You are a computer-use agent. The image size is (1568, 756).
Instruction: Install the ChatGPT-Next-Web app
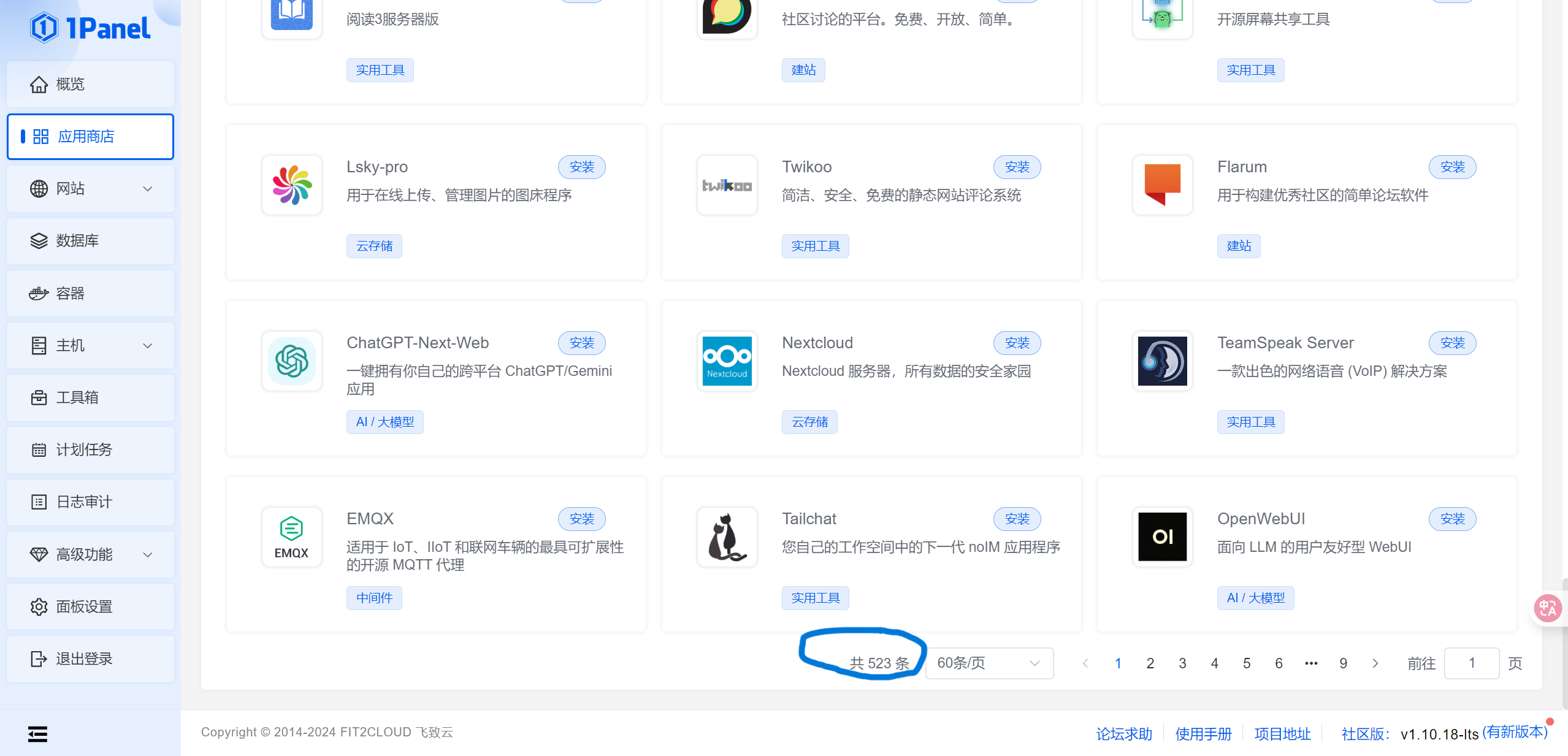tap(581, 343)
